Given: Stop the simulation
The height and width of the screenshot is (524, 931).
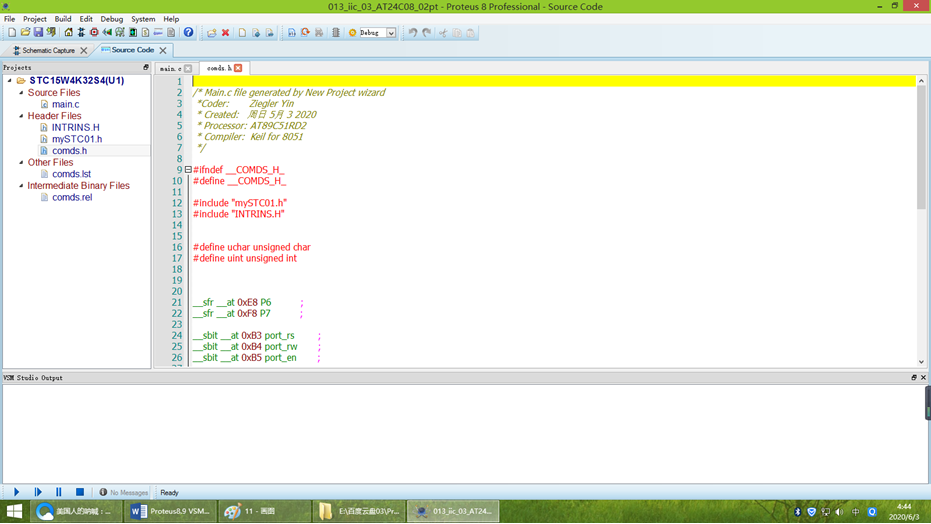Looking at the screenshot, I should 80,492.
